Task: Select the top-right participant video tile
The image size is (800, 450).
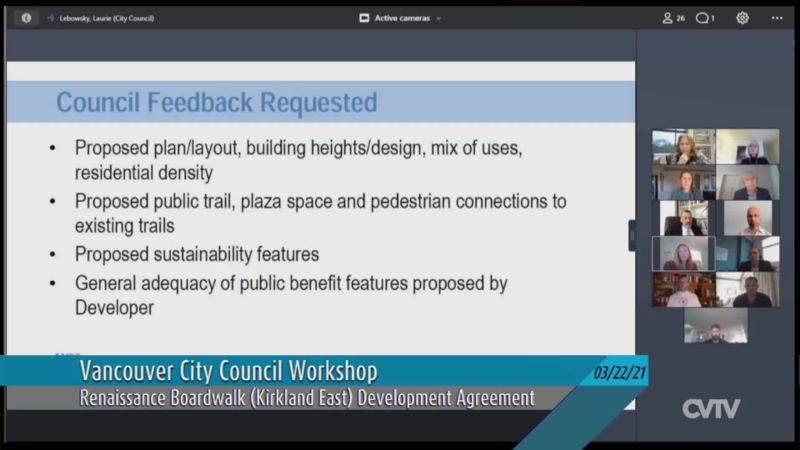Action: (x=747, y=146)
